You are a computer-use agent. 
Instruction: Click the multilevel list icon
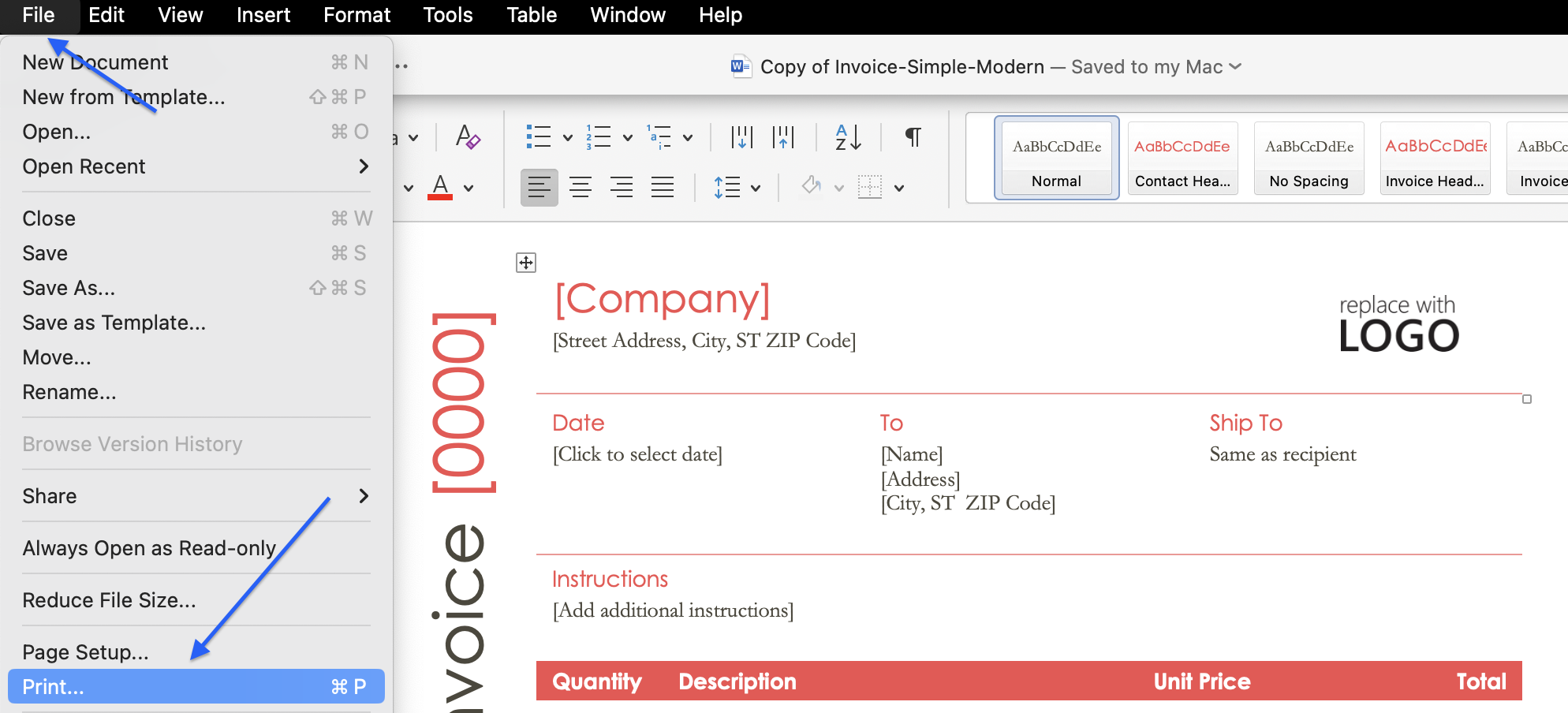[x=659, y=137]
